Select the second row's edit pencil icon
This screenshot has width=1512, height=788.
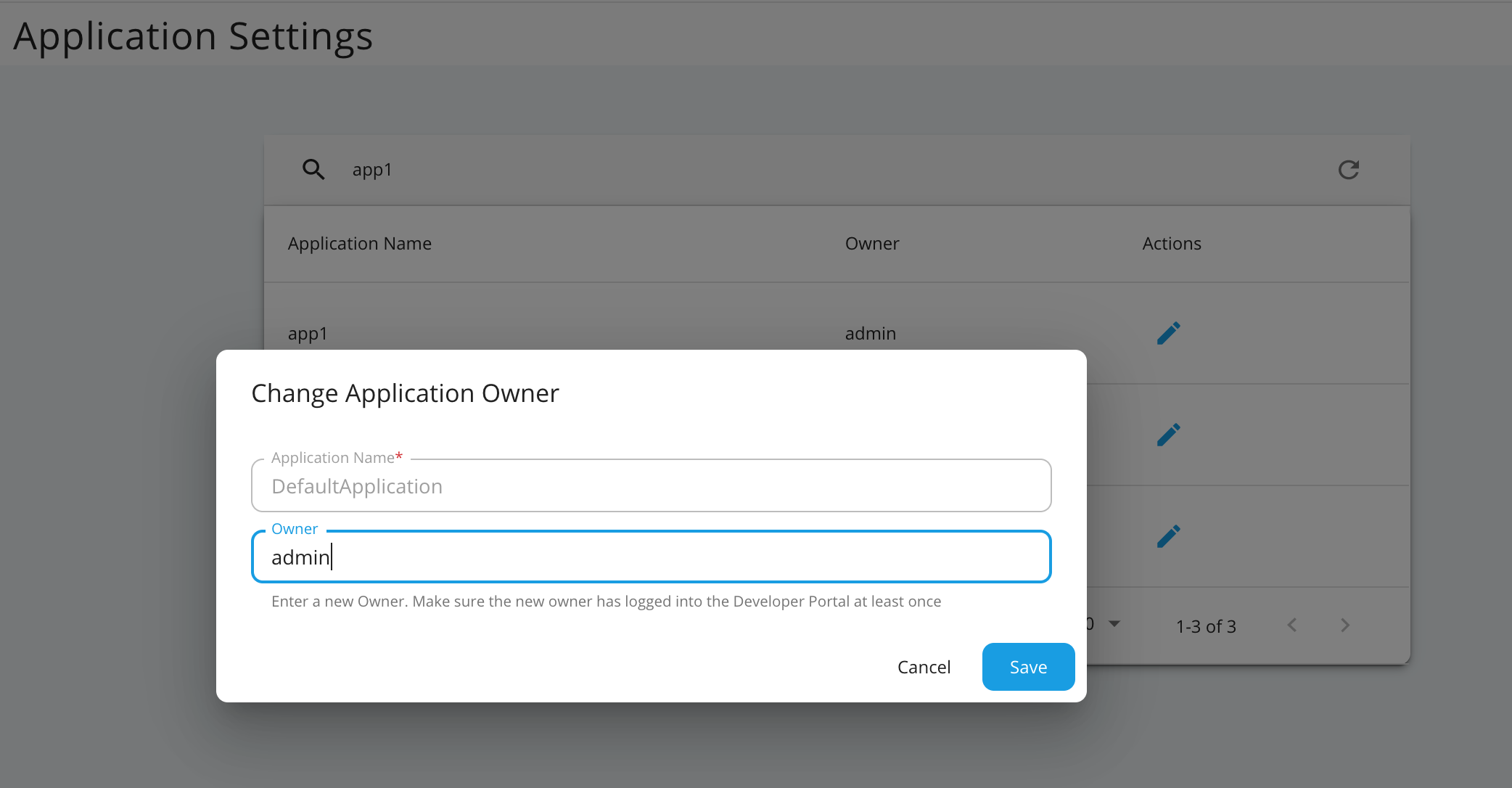click(x=1168, y=434)
